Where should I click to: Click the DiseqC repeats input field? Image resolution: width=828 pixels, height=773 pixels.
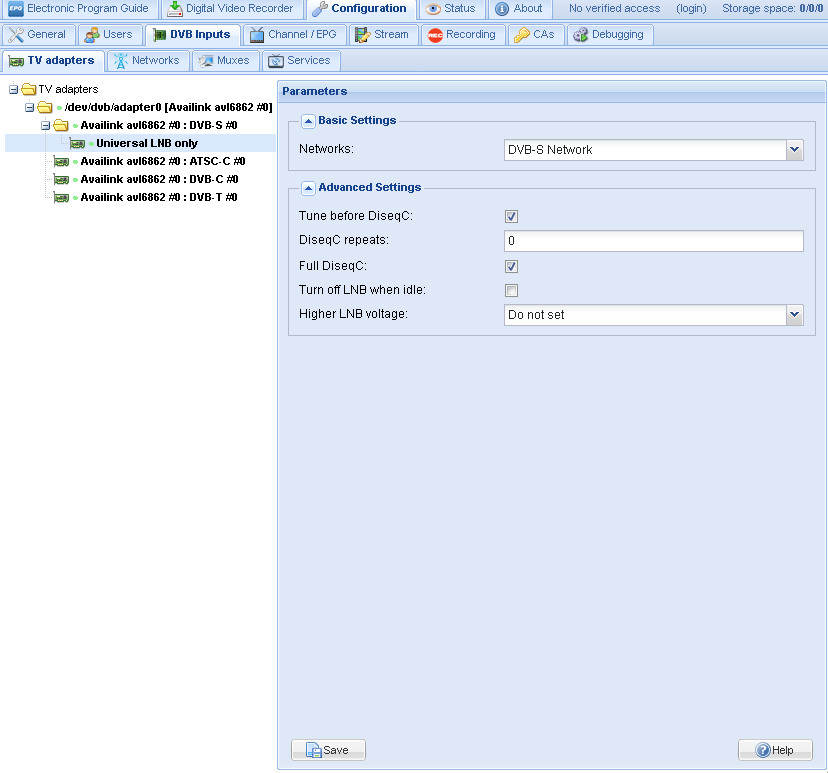click(x=654, y=241)
